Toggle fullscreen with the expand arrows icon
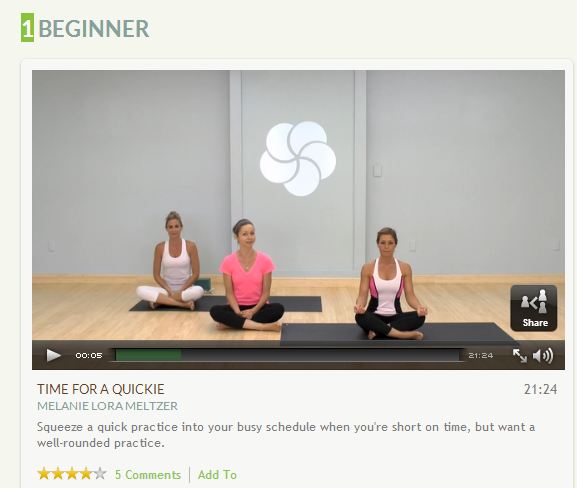577x488 pixels. click(520, 356)
